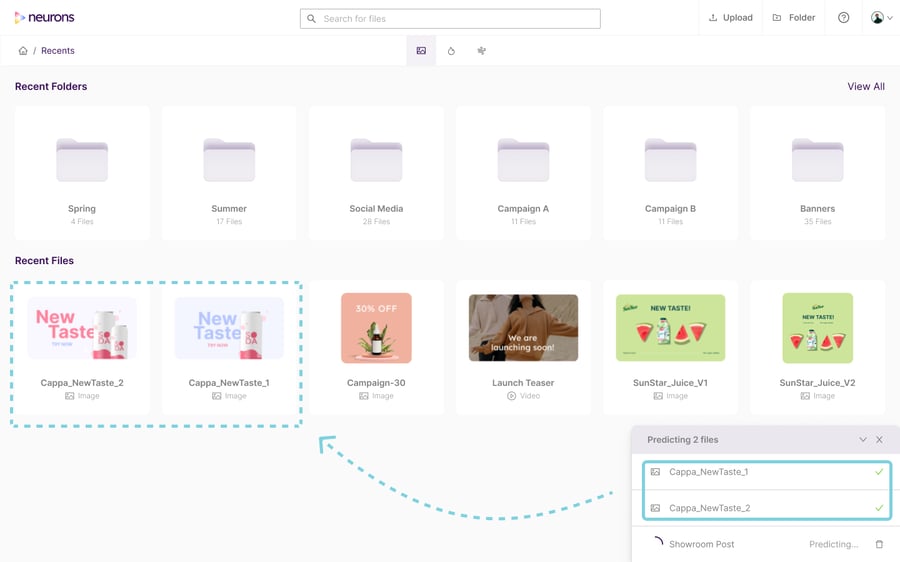
Task: Open the third toolbar tab icon
Action: pyautogui.click(x=481, y=51)
